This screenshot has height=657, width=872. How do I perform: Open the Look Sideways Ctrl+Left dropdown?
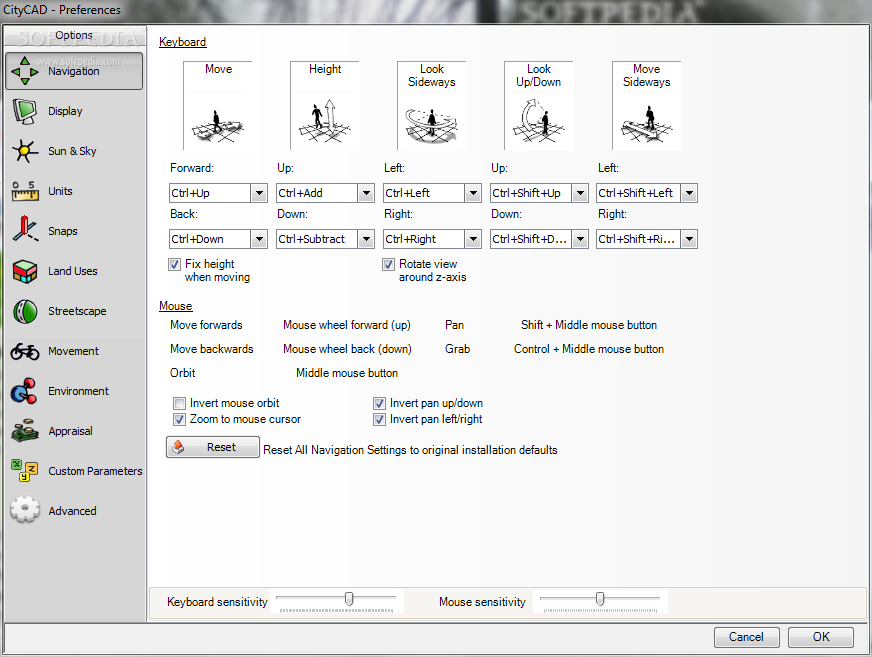pos(473,193)
